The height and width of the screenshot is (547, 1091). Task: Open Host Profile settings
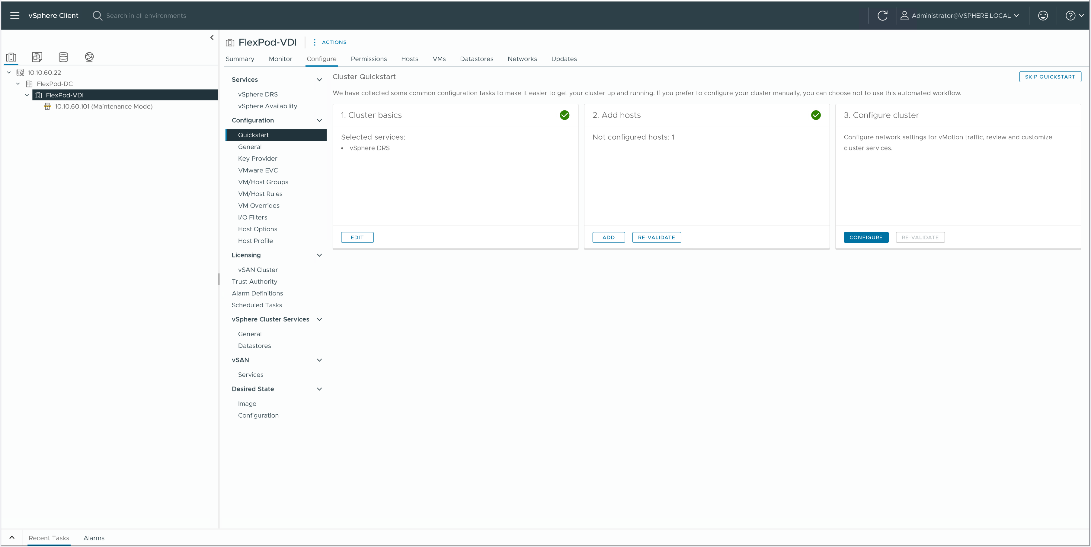[x=255, y=241]
